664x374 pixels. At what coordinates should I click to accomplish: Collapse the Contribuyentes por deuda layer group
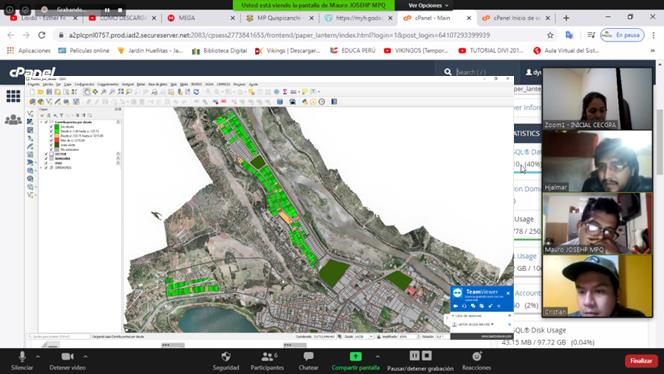[x=41, y=122]
